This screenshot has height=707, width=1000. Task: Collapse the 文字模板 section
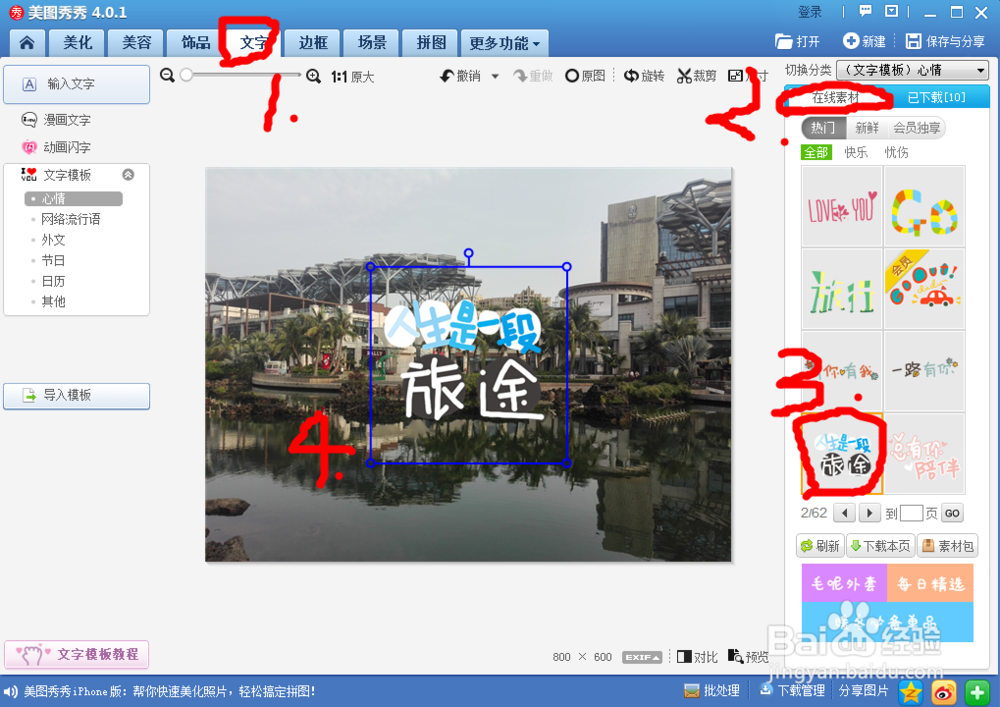tap(128, 173)
